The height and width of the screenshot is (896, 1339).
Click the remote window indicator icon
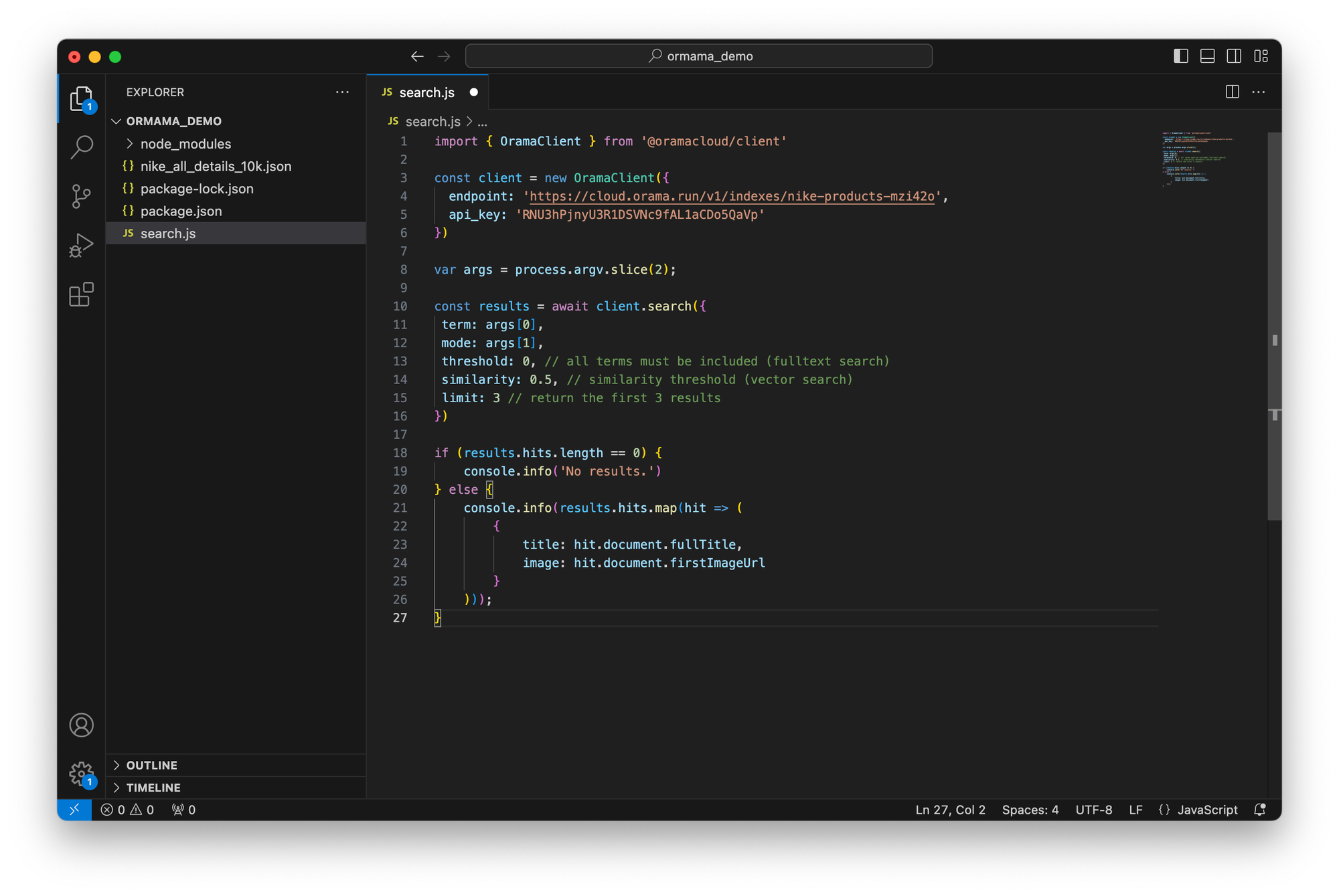point(74,810)
